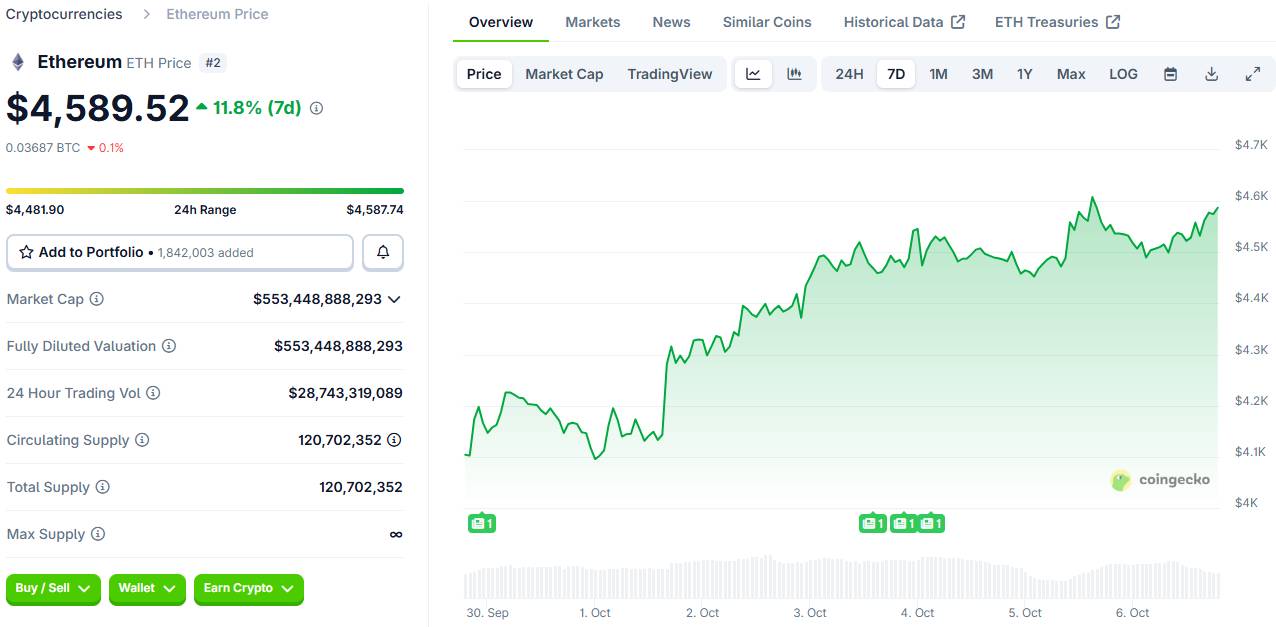Open the calendar date range picker
This screenshot has height=627, width=1276.
click(x=1170, y=74)
